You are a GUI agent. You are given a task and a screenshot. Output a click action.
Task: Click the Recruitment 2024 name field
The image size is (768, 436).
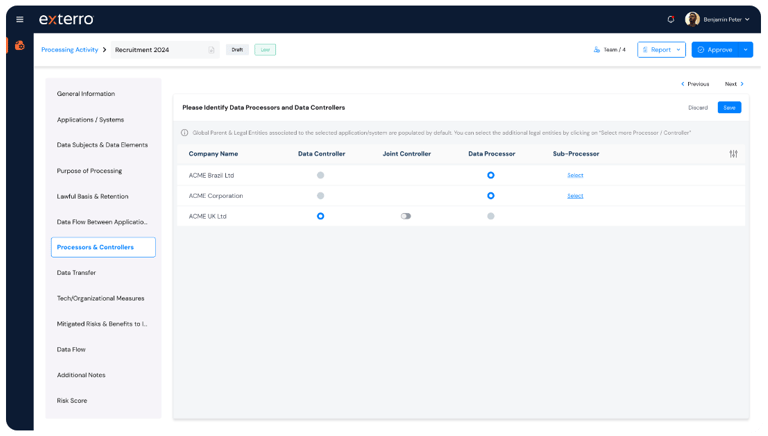(x=165, y=49)
